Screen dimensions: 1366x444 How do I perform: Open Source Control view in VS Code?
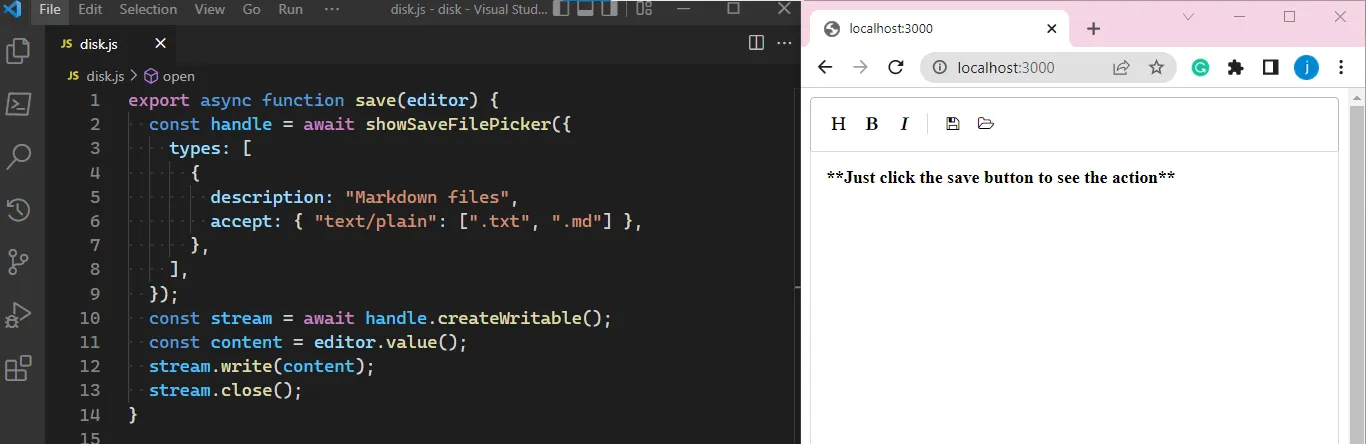[18, 263]
